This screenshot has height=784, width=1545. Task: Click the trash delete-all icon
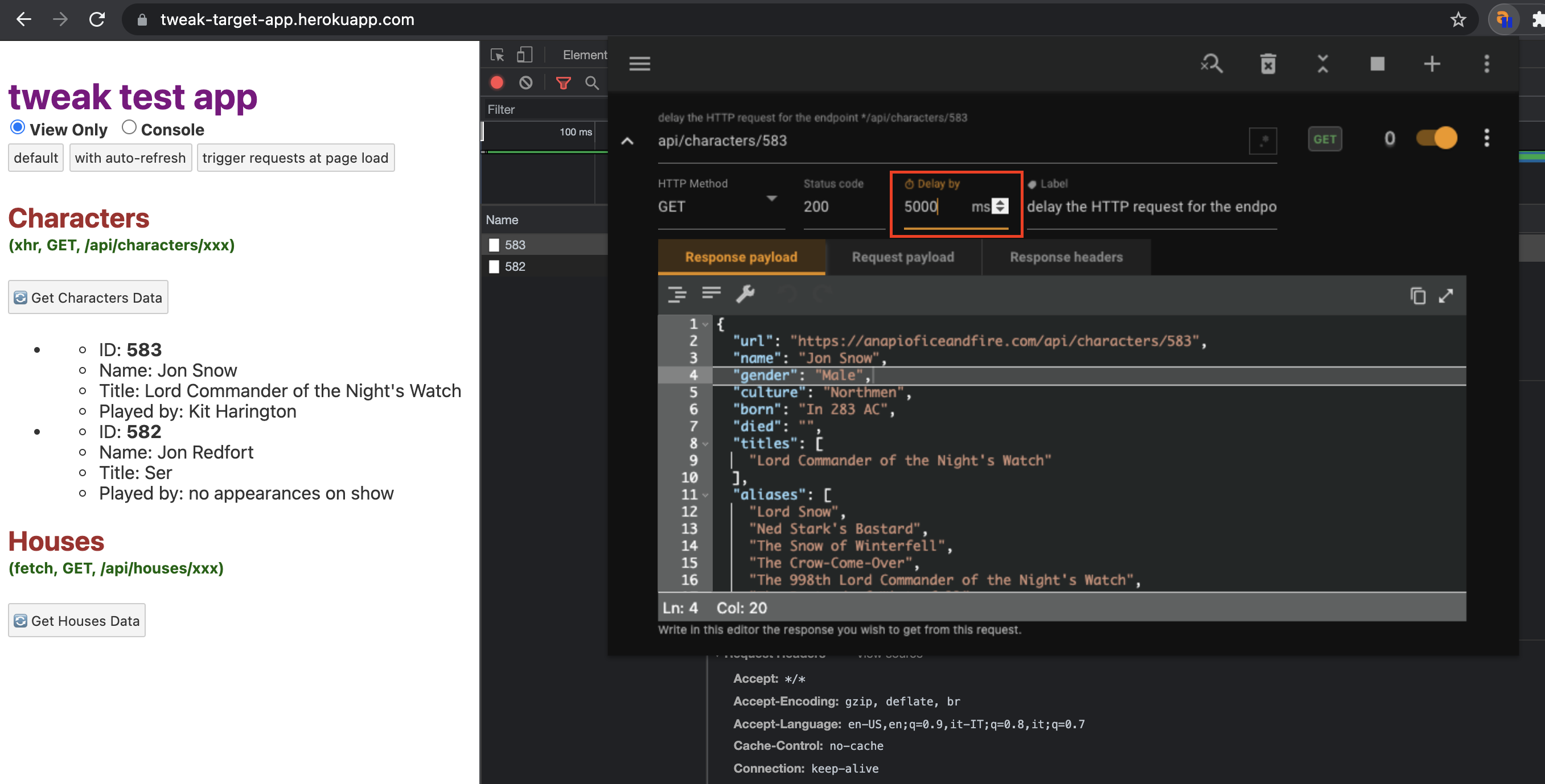(x=1268, y=64)
